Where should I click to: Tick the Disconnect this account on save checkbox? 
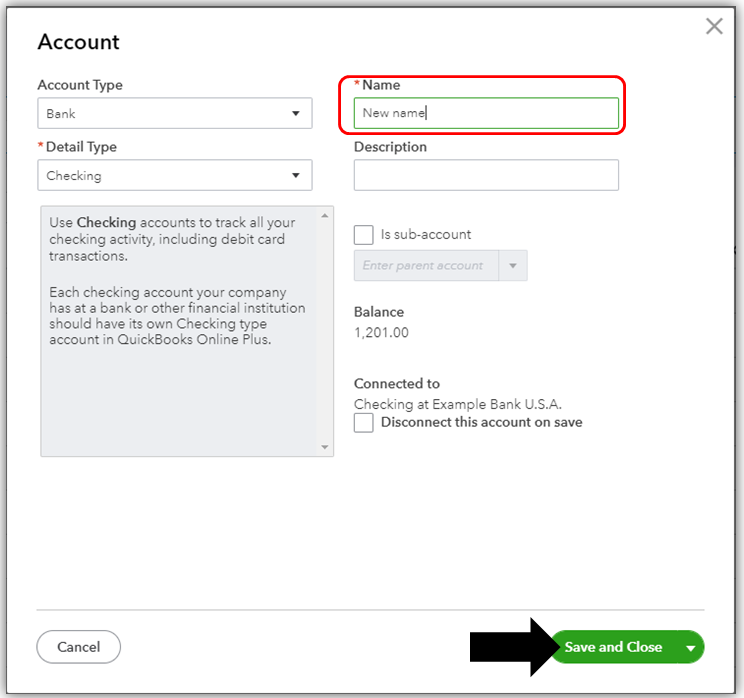pos(364,423)
